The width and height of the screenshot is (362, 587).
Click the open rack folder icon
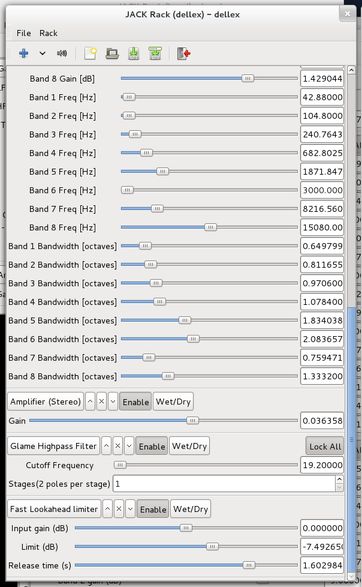[112, 54]
